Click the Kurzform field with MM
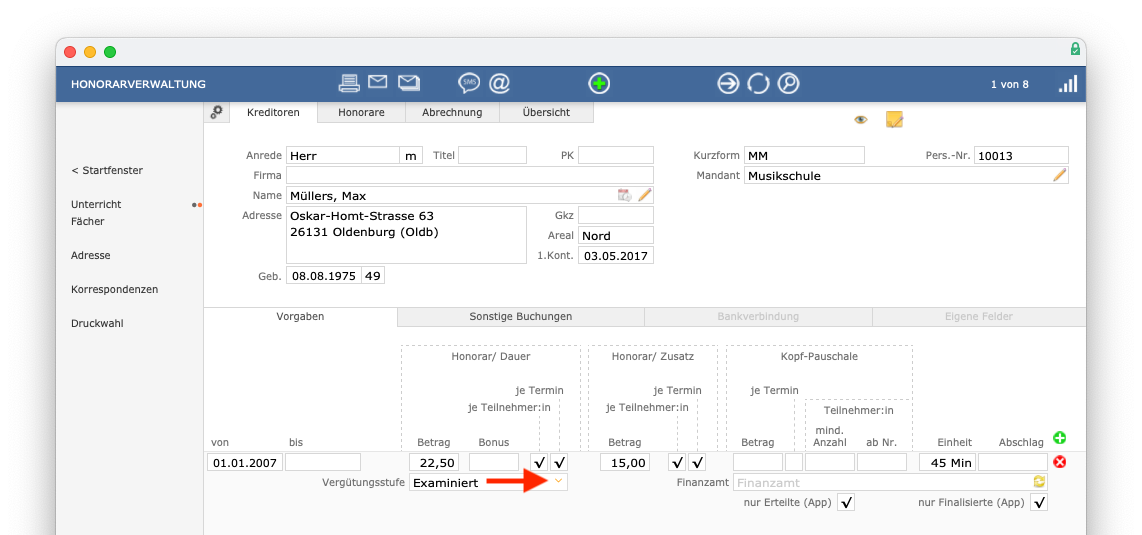The width and height of the screenshot is (1142, 535). (804, 155)
